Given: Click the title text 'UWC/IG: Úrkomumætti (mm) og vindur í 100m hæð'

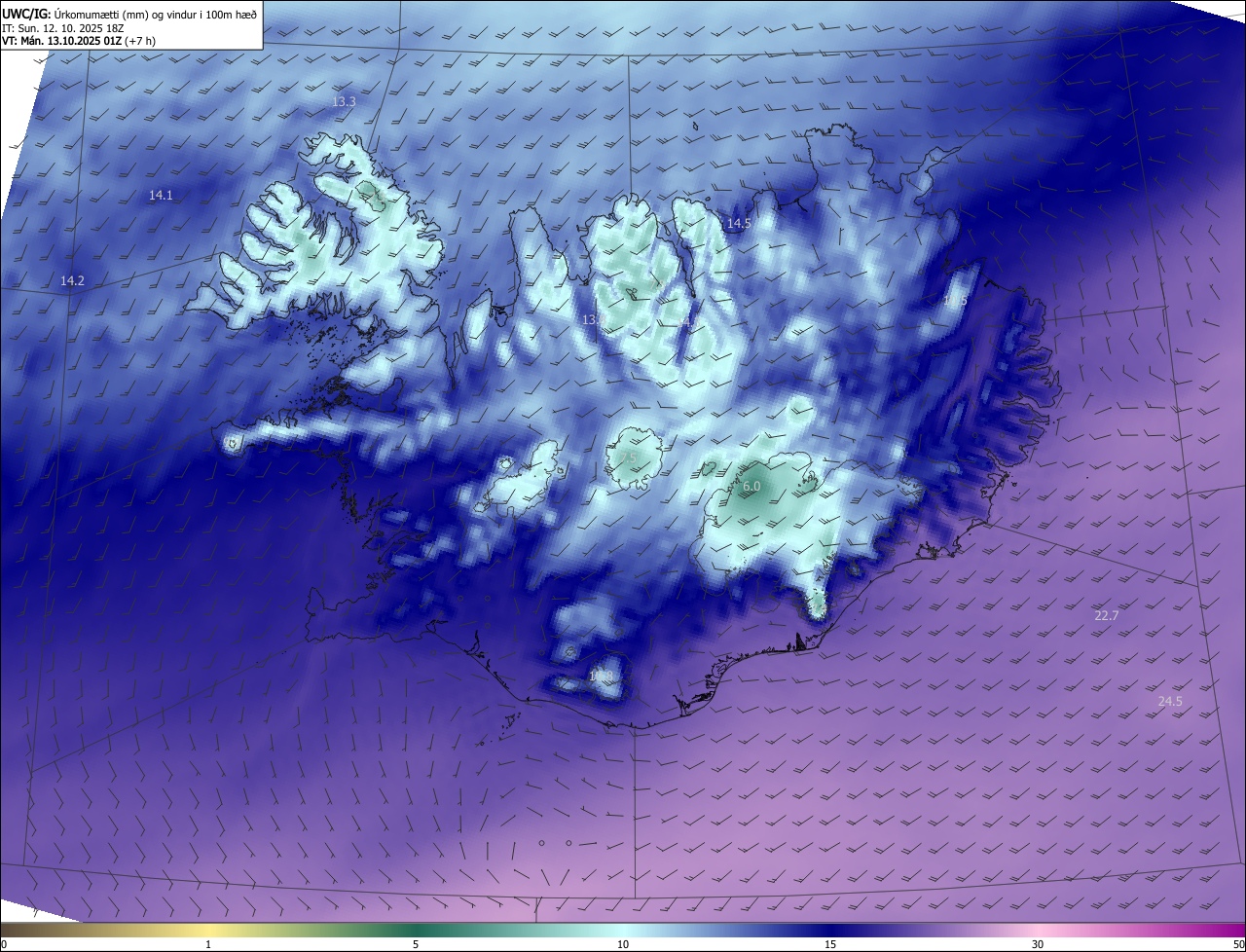Looking at the screenshot, I should pos(129,14).
